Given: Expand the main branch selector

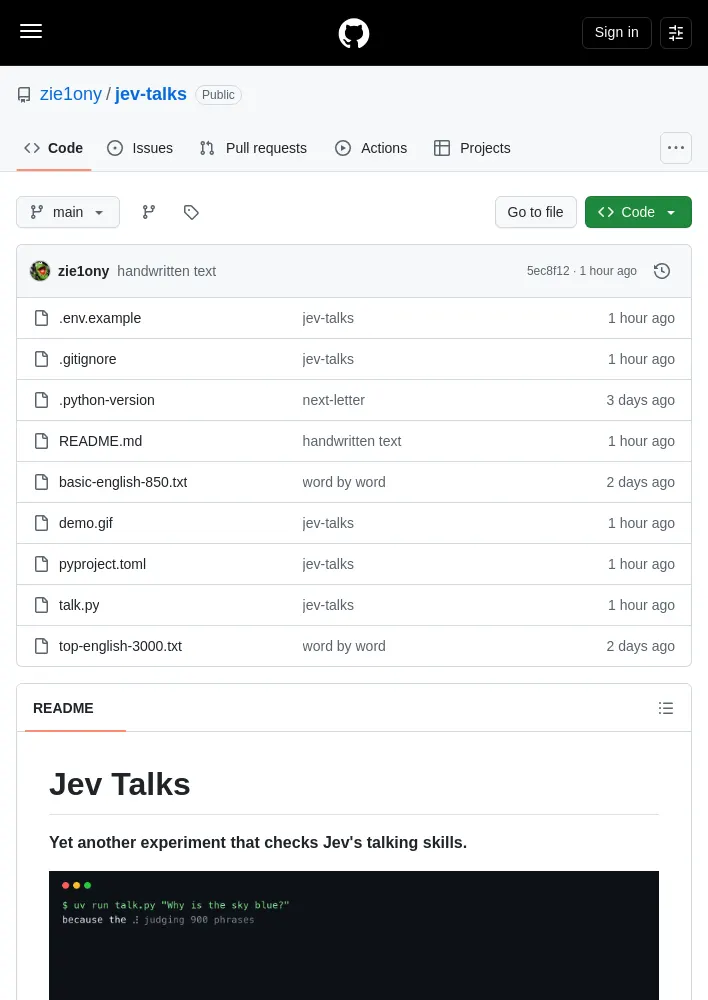Looking at the screenshot, I should (x=68, y=212).
